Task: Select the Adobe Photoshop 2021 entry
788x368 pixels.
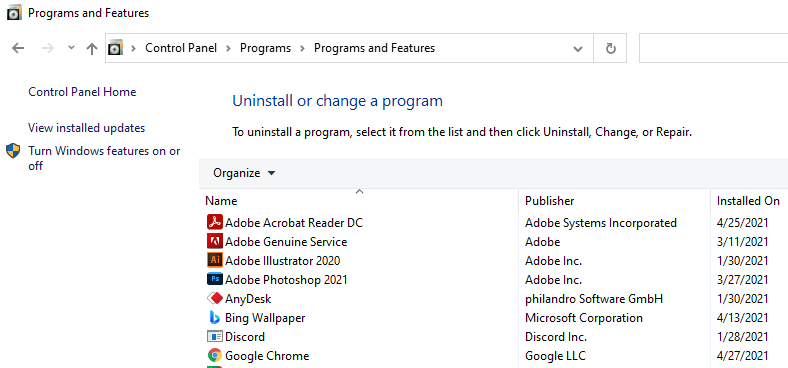Action: tap(286, 280)
